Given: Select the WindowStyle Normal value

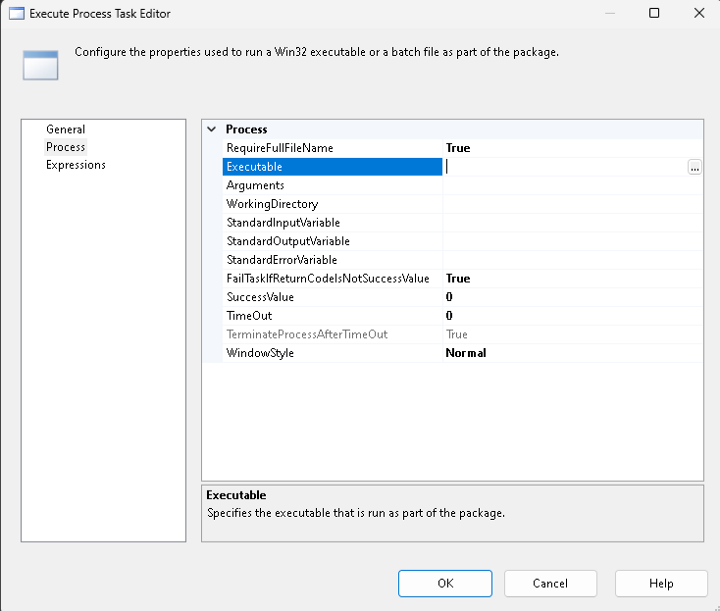Looking at the screenshot, I should (466, 353).
